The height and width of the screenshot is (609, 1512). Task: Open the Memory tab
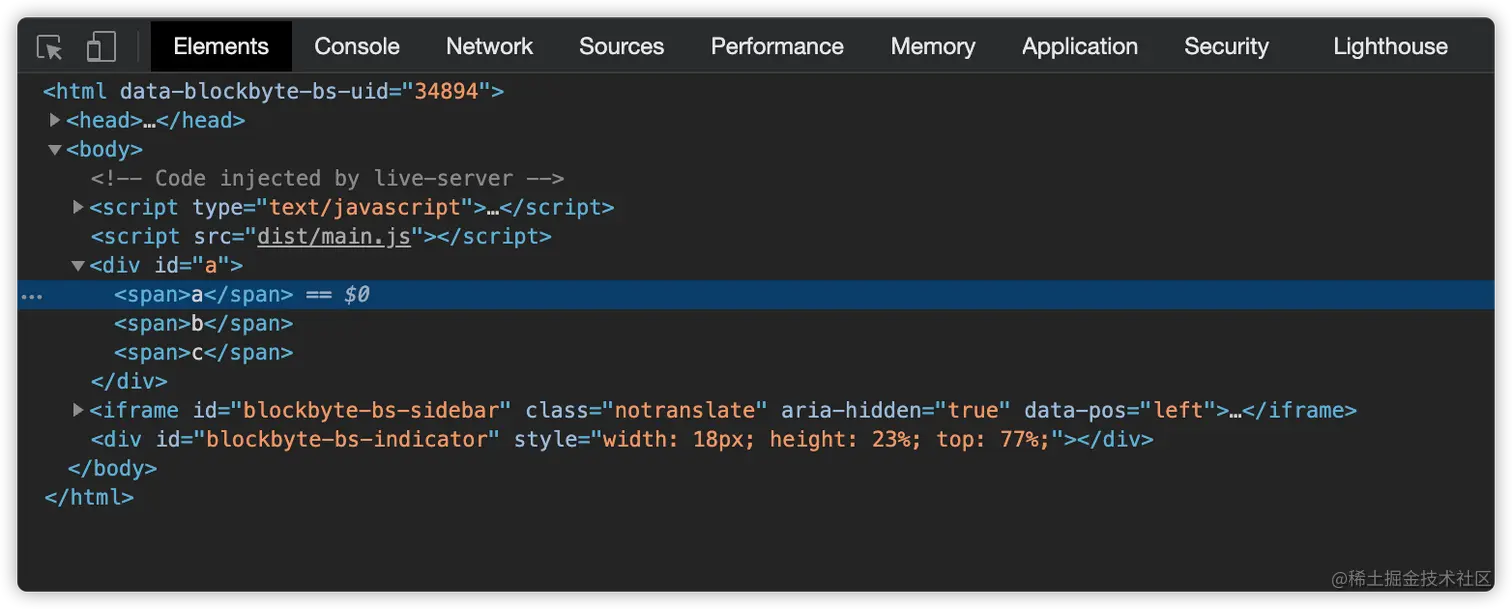pos(933,46)
